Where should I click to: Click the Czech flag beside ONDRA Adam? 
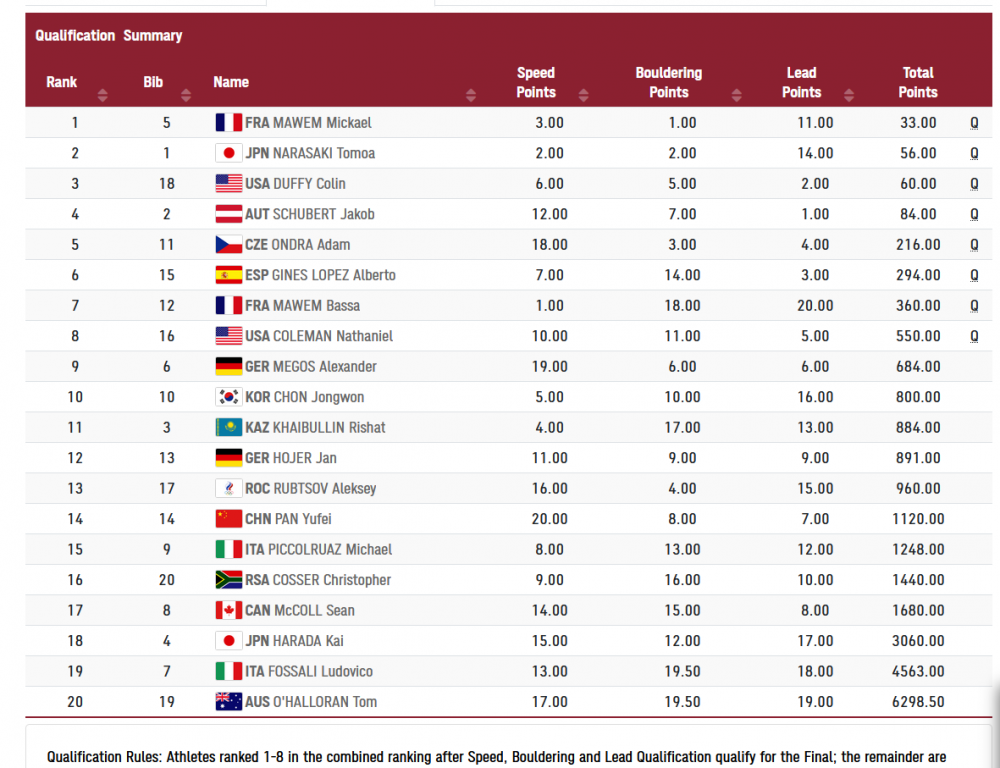point(228,245)
